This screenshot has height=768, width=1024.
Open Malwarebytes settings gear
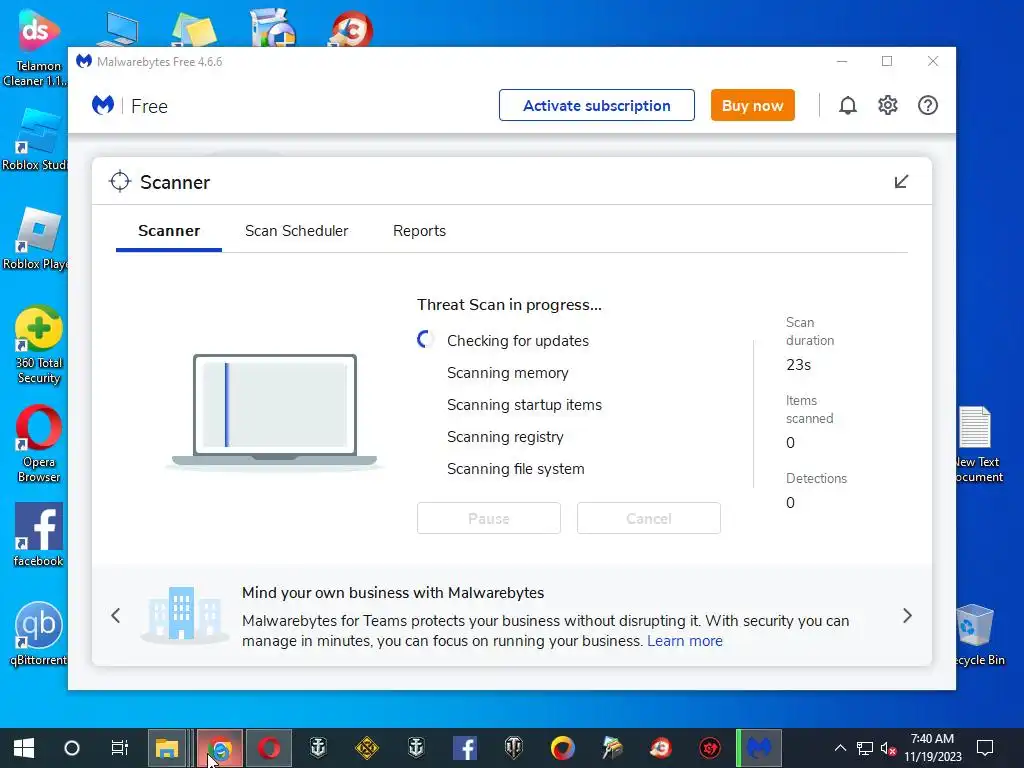point(888,105)
